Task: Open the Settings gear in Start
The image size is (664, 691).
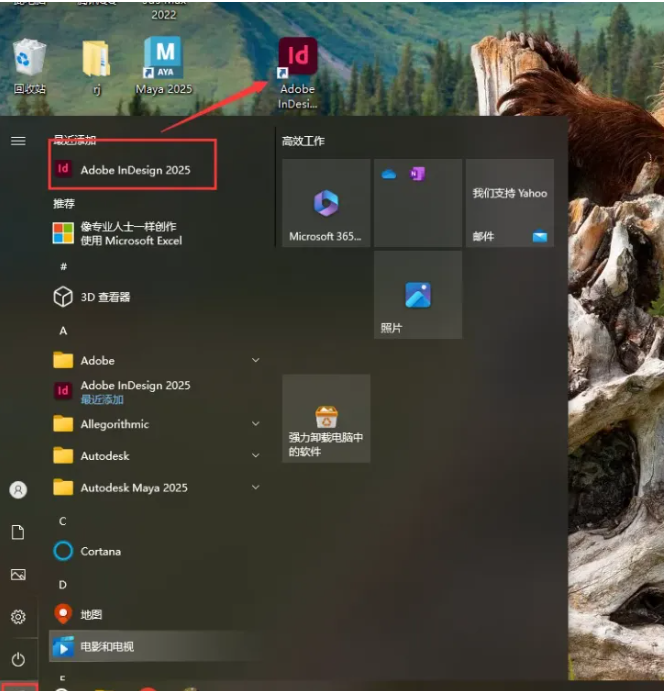Action: click(x=18, y=617)
